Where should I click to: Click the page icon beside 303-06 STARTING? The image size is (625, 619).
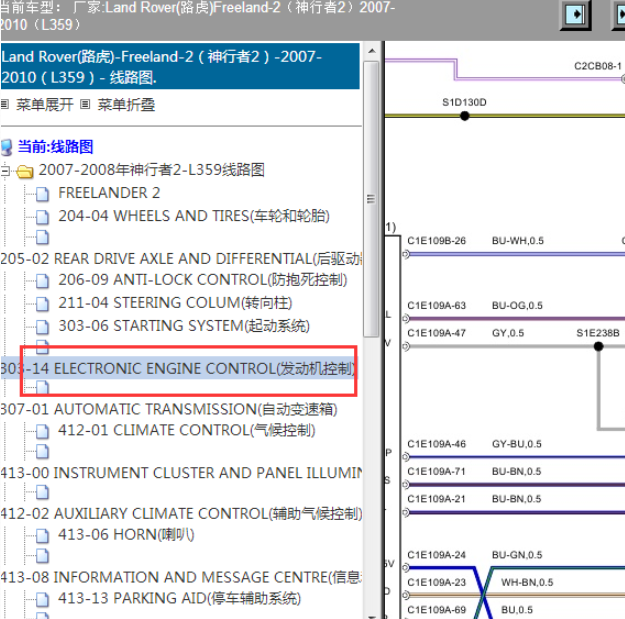point(42,327)
